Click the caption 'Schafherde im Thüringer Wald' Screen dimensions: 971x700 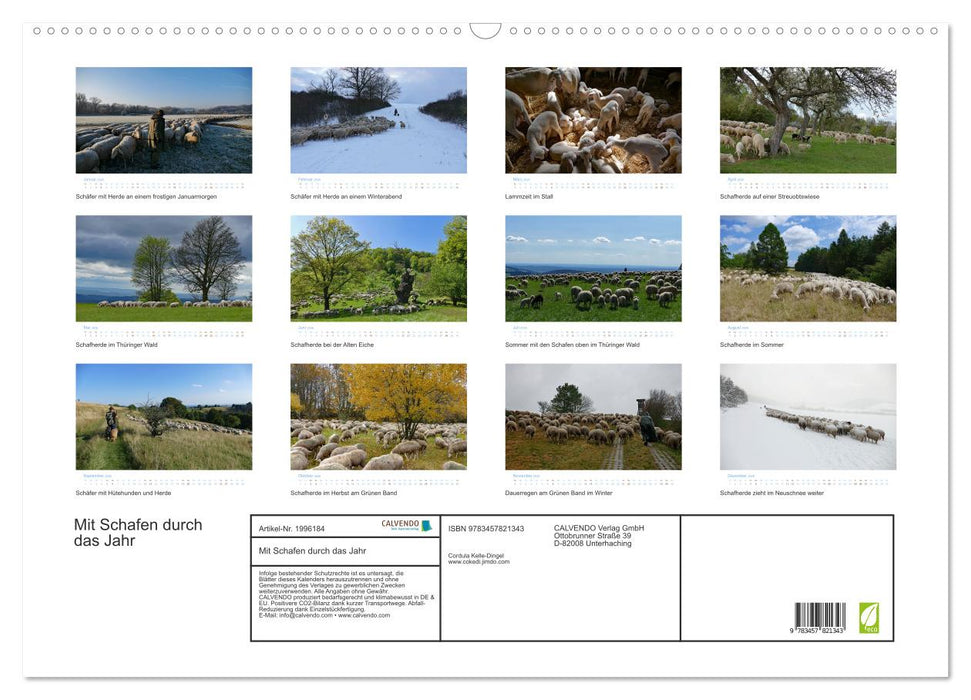[117, 345]
